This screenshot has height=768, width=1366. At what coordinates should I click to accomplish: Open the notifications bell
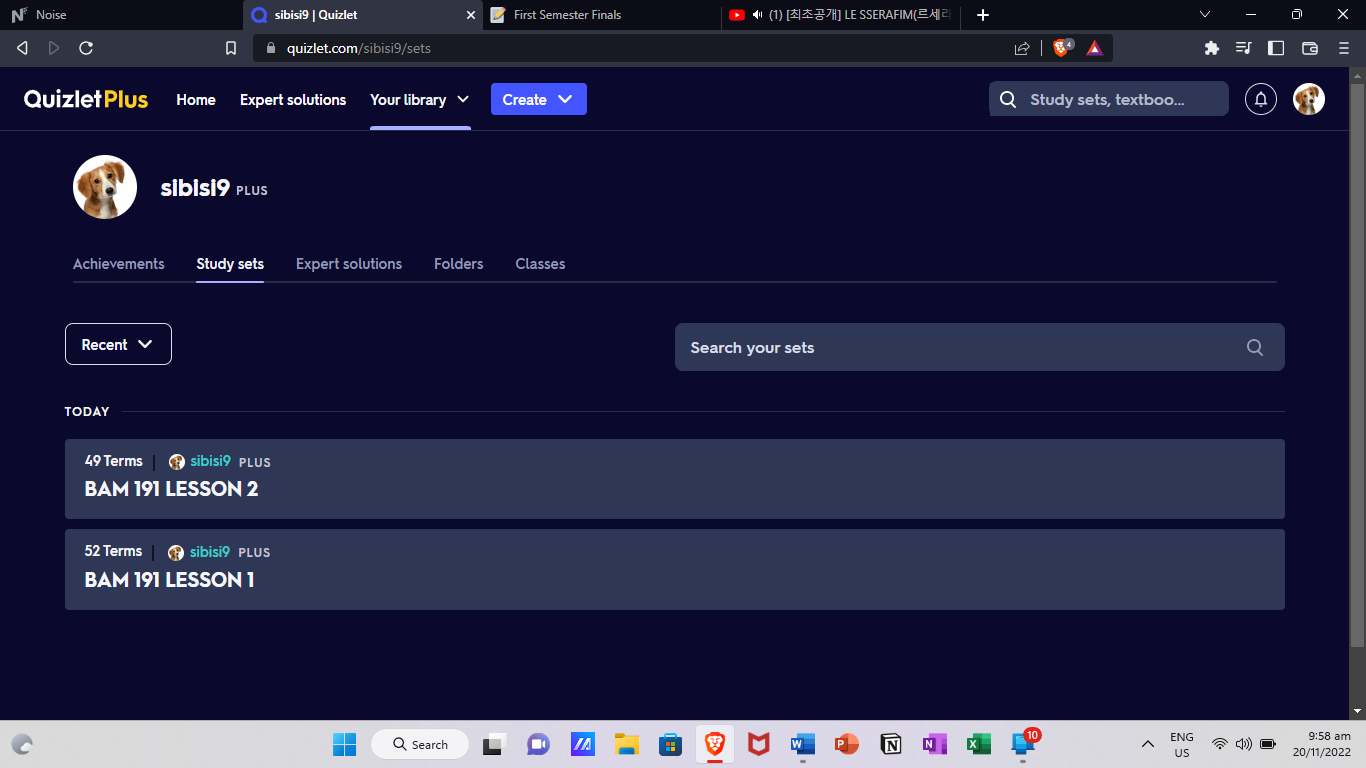[x=1261, y=99]
